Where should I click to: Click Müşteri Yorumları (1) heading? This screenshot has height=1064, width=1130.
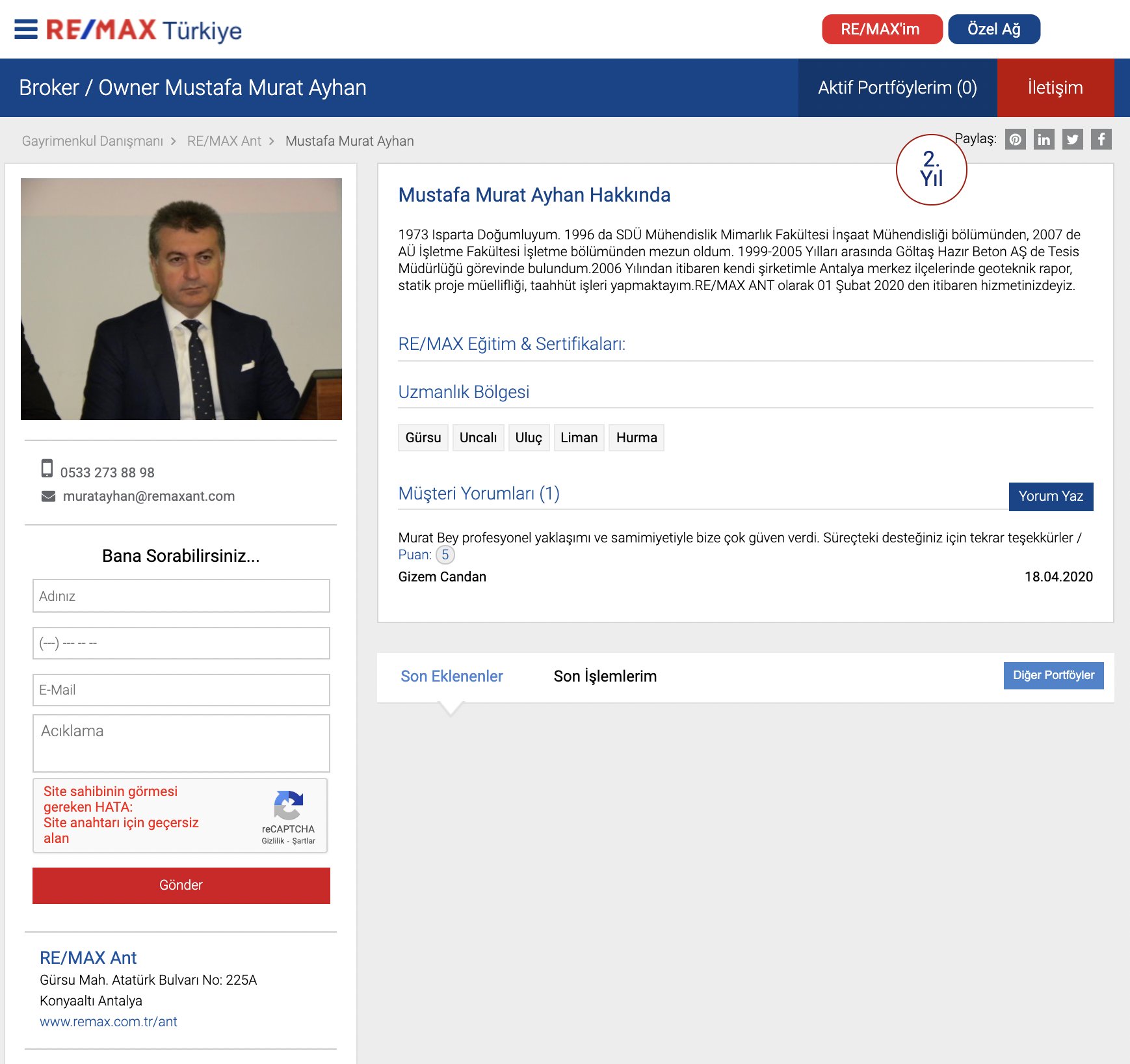(x=479, y=494)
